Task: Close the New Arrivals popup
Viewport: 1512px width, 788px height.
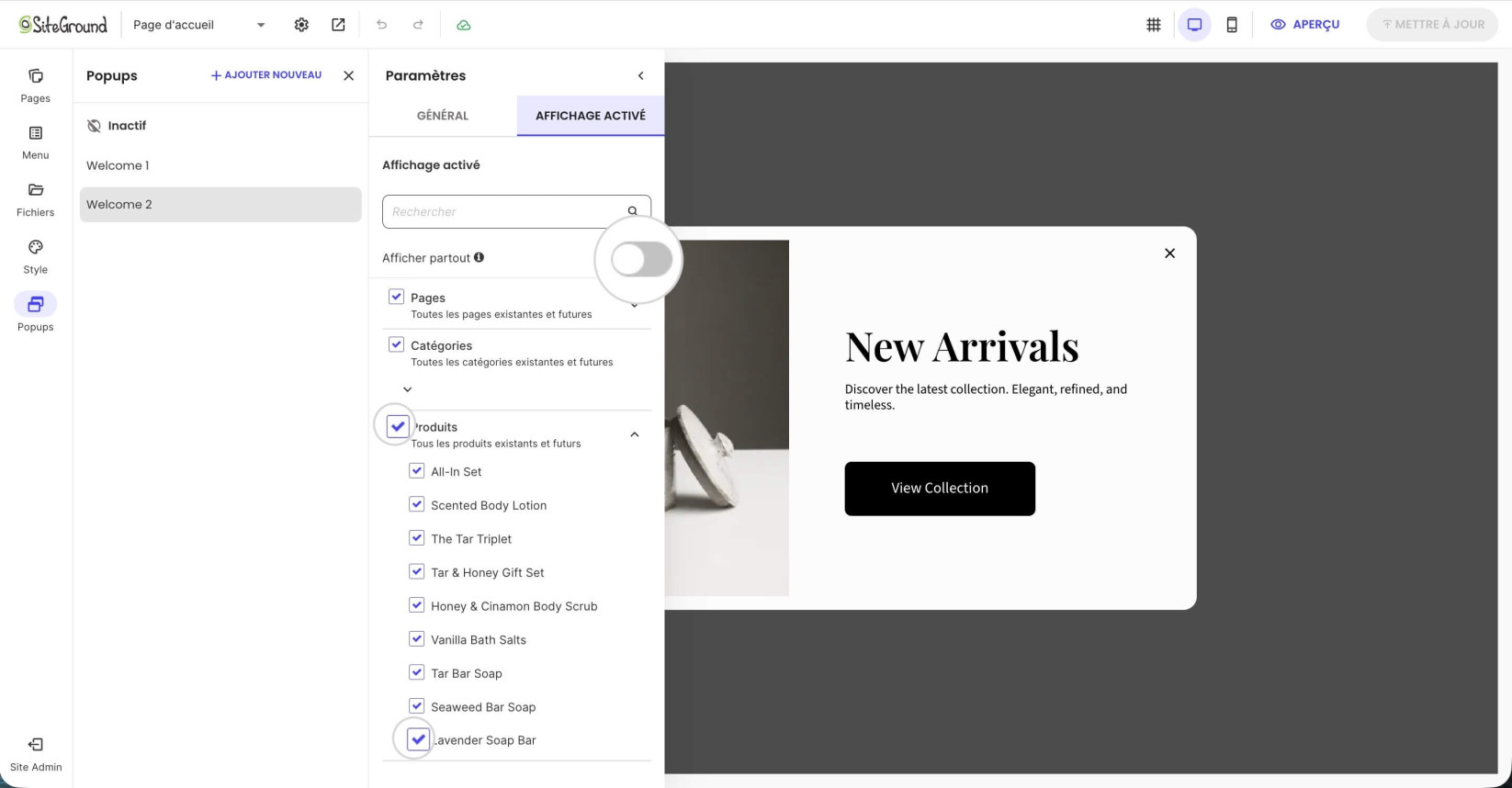Action: click(1169, 253)
